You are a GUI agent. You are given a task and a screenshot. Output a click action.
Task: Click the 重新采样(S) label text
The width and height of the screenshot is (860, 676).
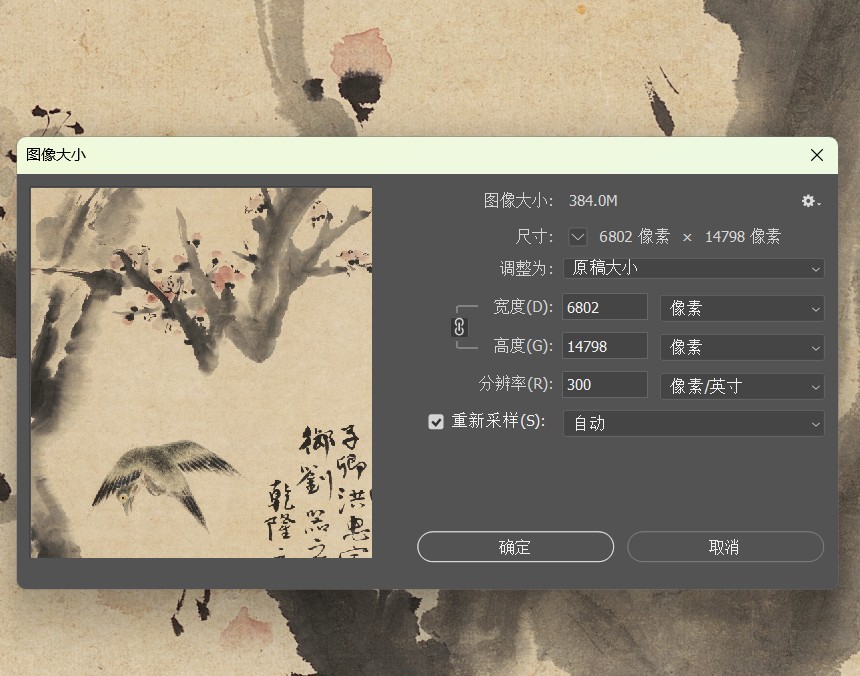tap(498, 421)
